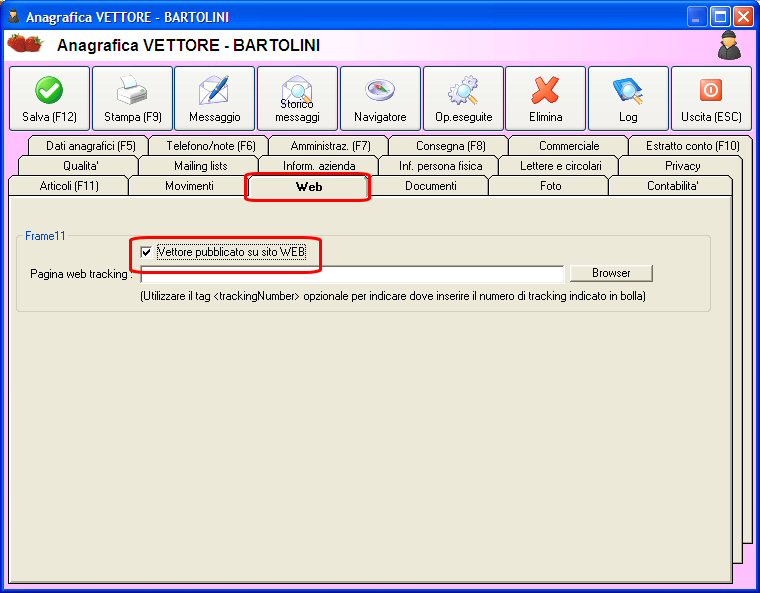
Task: Open the Documenti tab
Action: [430, 186]
